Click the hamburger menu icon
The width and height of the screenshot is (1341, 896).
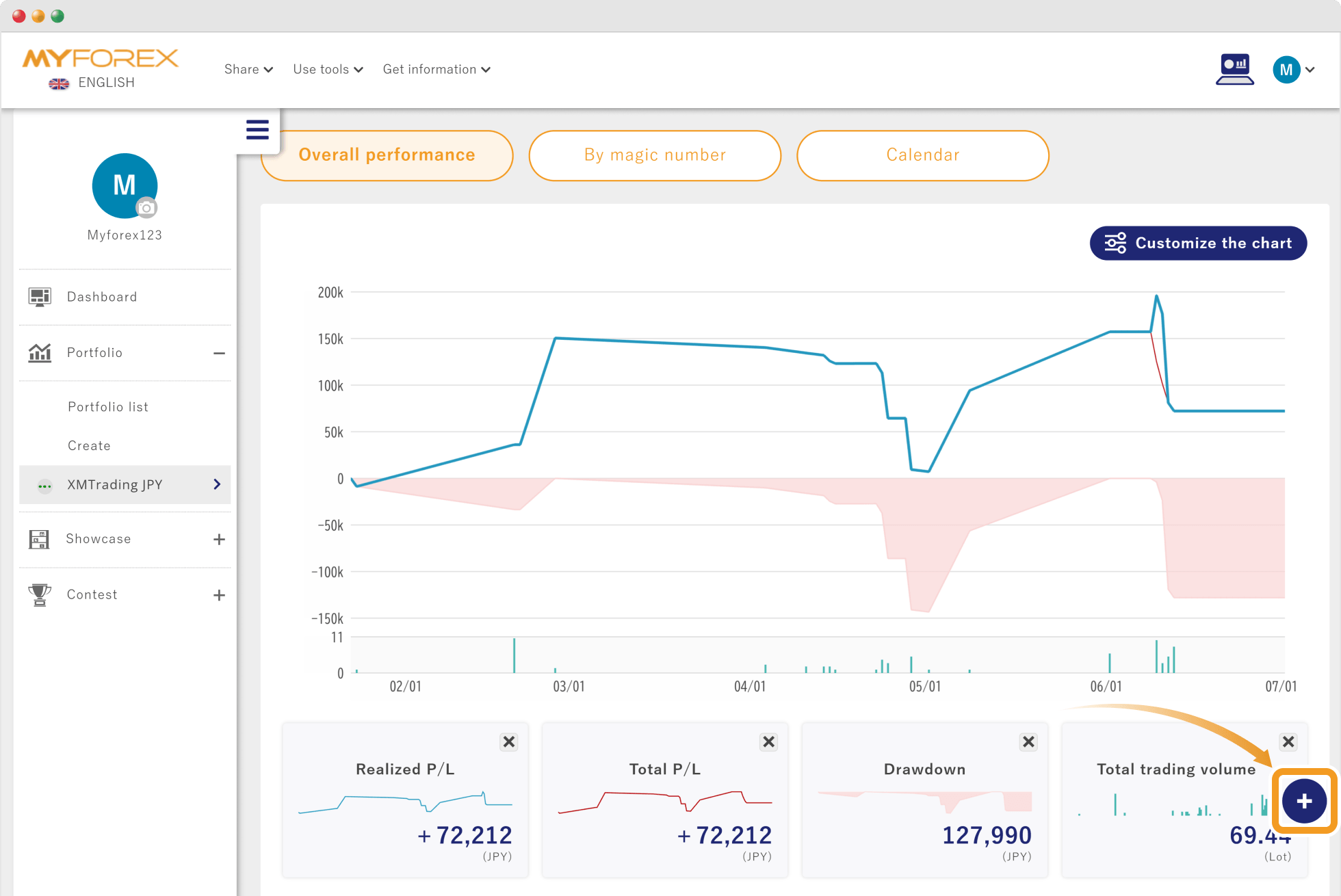click(257, 129)
